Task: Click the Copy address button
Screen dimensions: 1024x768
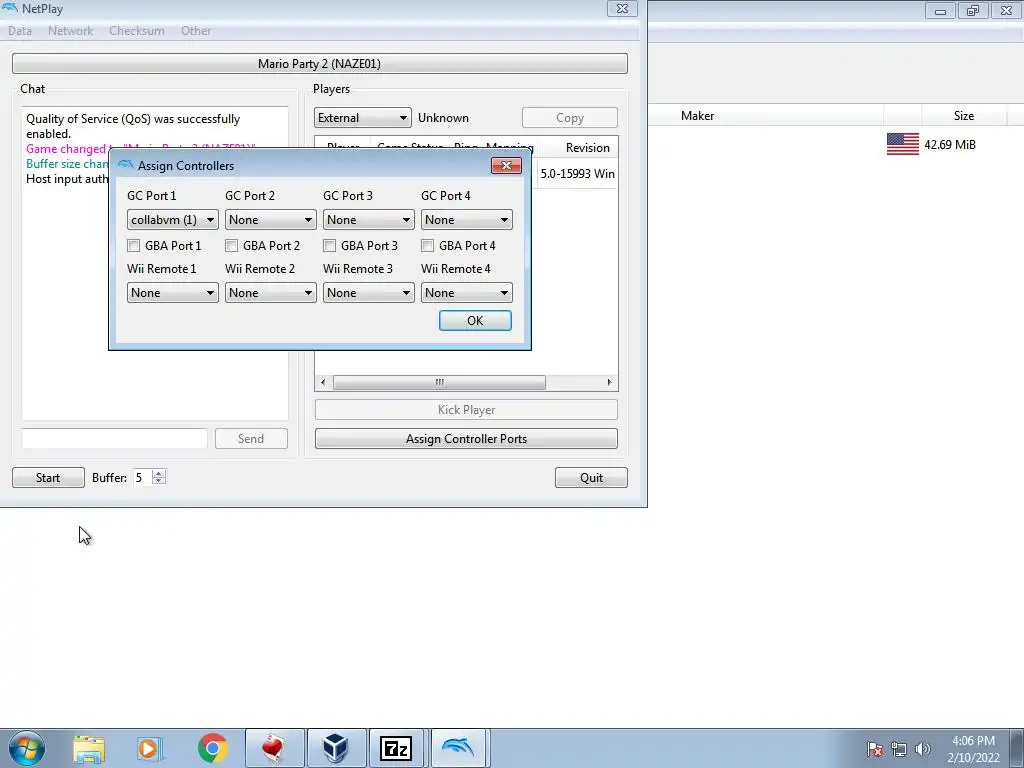Action: point(569,118)
